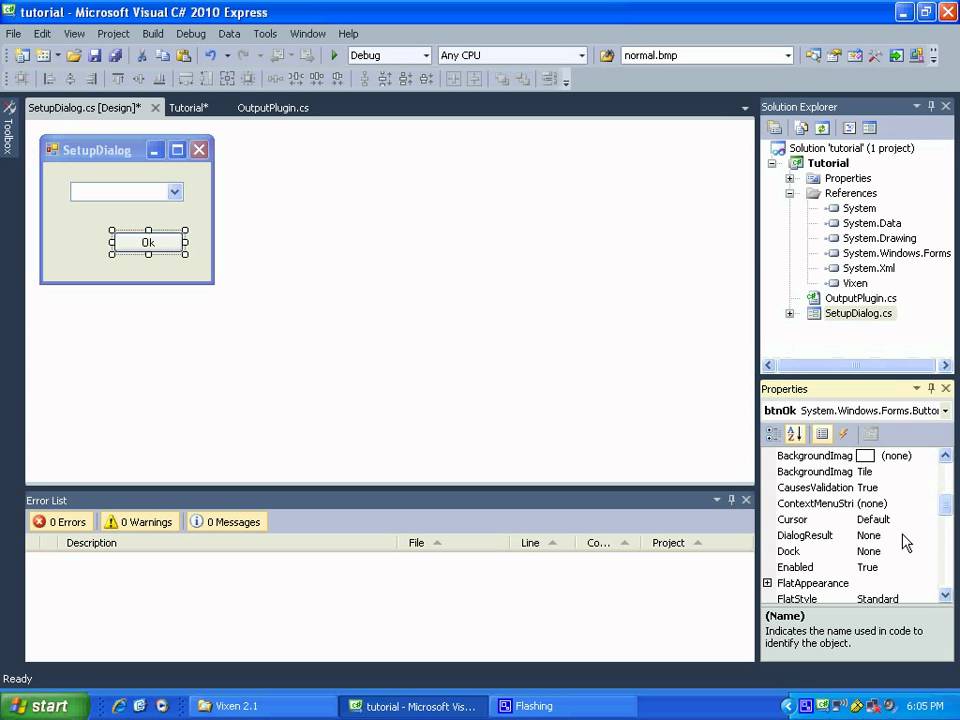The width and height of the screenshot is (960, 720).
Task: Open the Tools menu
Action: tap(265, 34)
